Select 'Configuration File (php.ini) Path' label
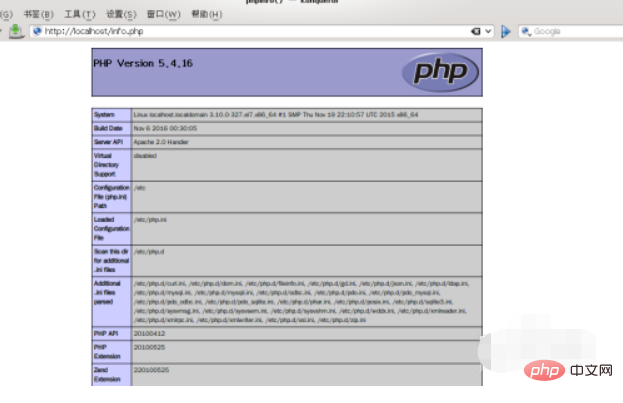 112,197
